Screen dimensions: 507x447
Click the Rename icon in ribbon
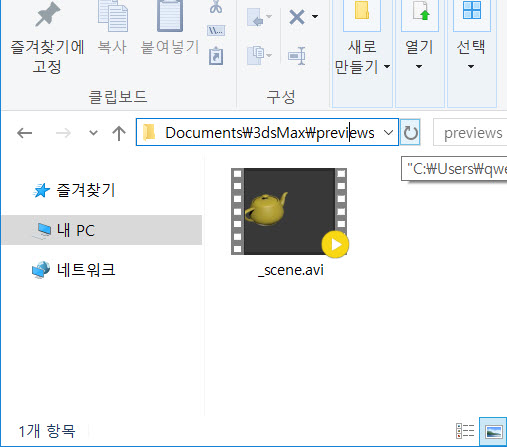click(297, 56)
